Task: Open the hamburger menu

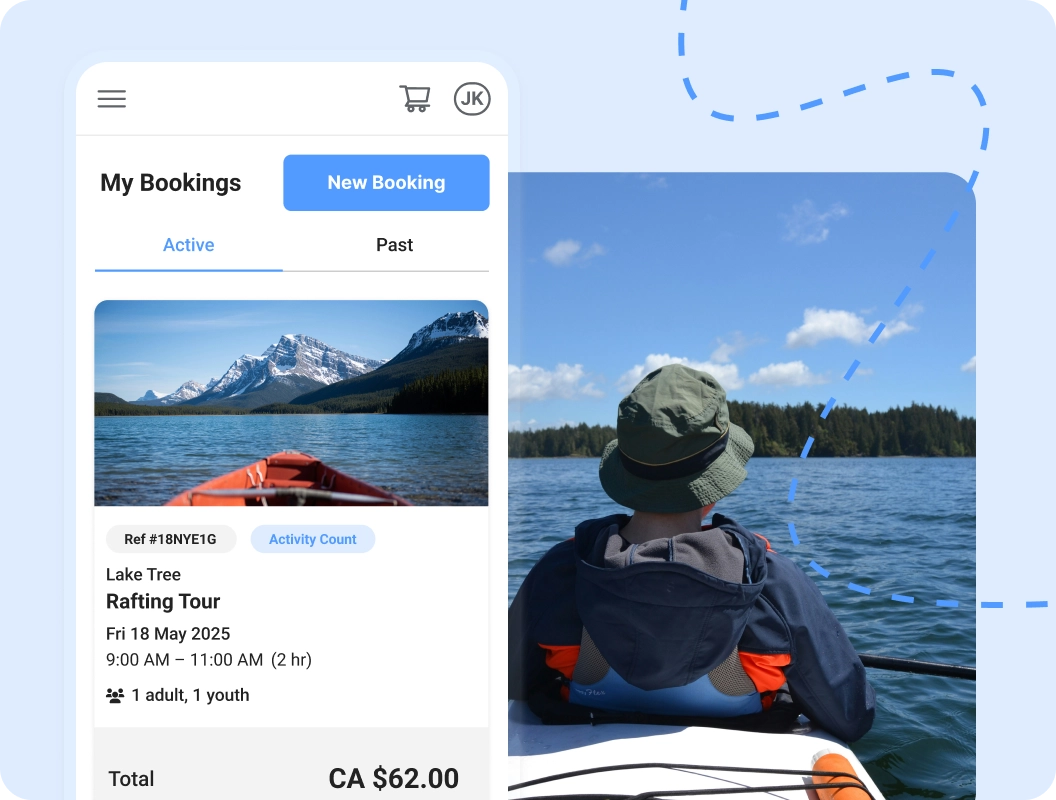Action: coord(112,99)
